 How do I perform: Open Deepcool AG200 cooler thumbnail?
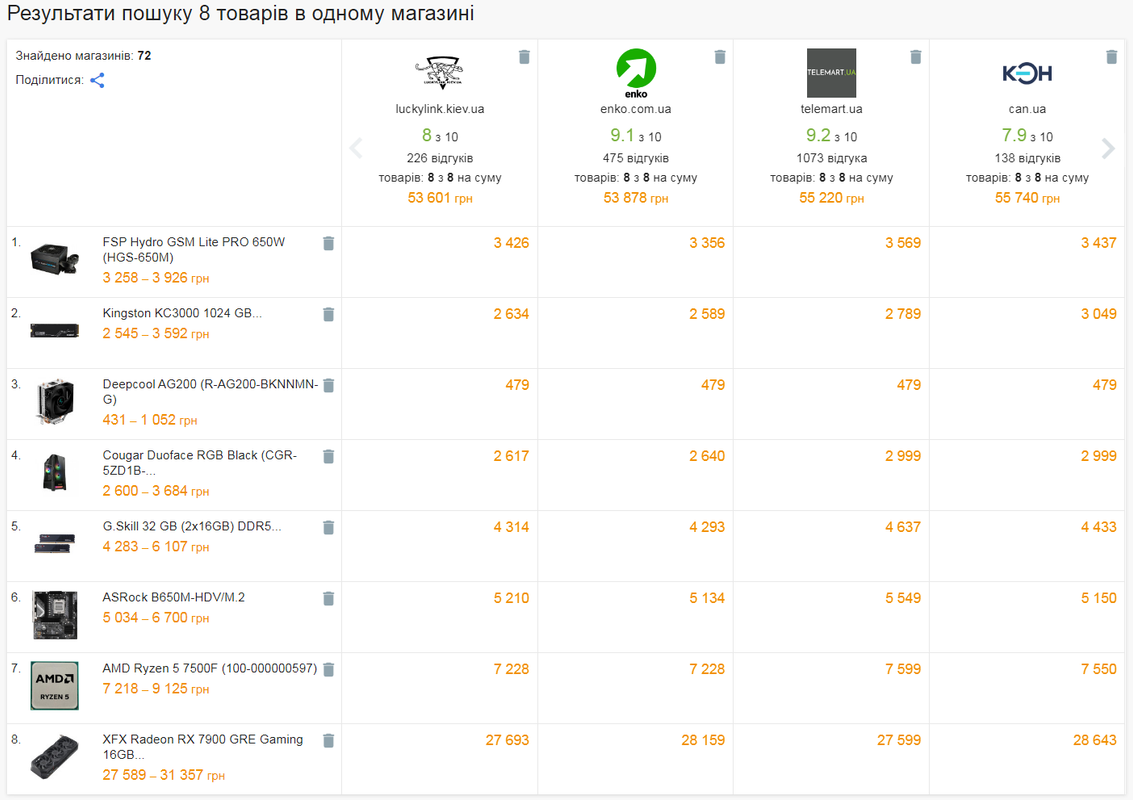pos(55,402)
